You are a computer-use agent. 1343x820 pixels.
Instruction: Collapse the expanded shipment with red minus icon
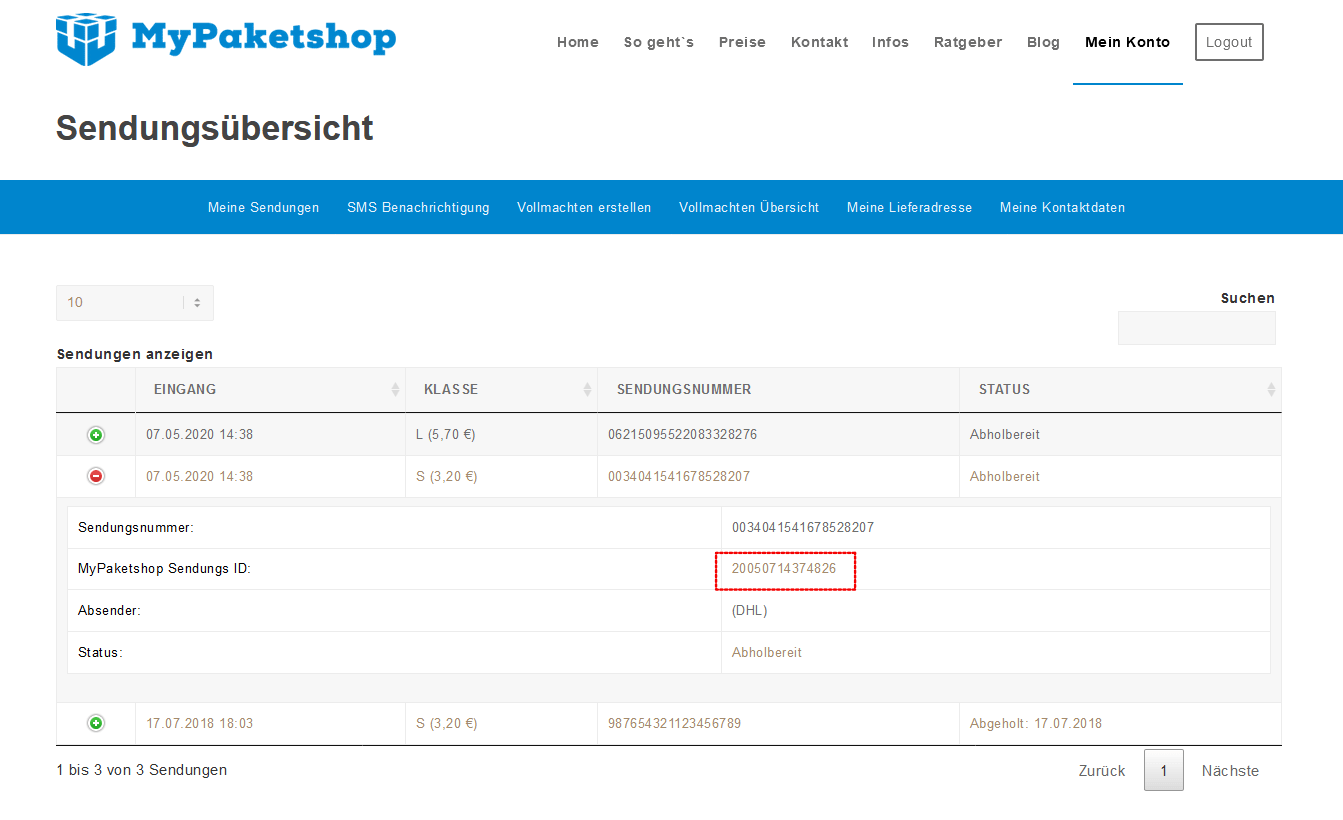tap(96, 477)
